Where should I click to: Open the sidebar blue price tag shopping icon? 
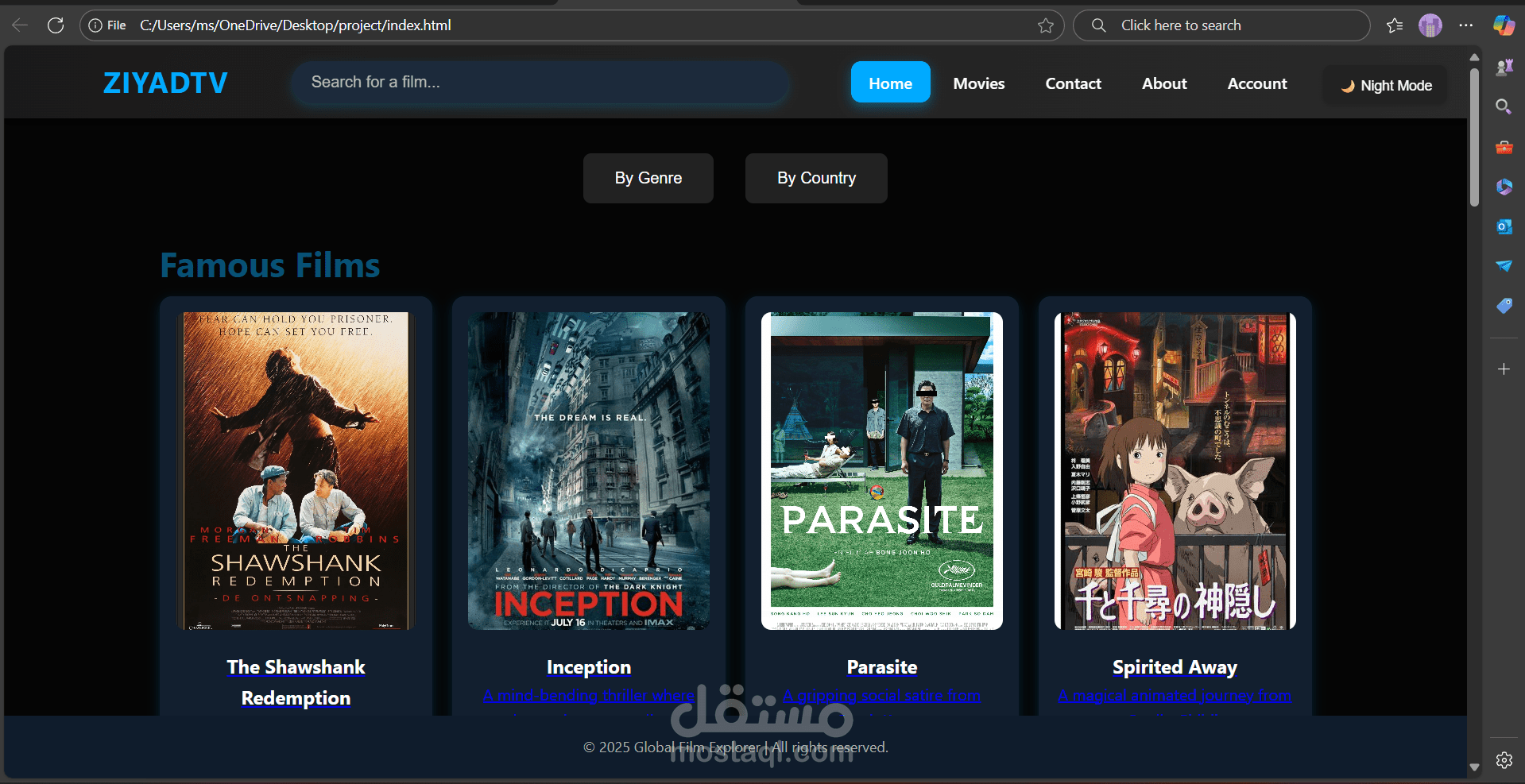(1504, 306)
